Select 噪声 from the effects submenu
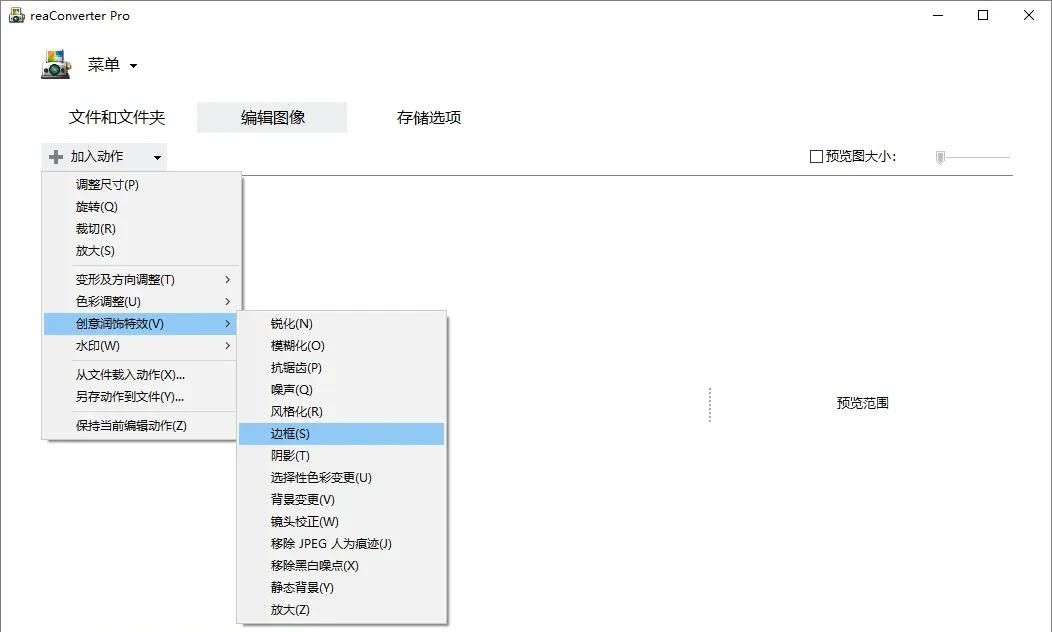This screenshot has height=632, width=1052. click(x=289, y=389)
